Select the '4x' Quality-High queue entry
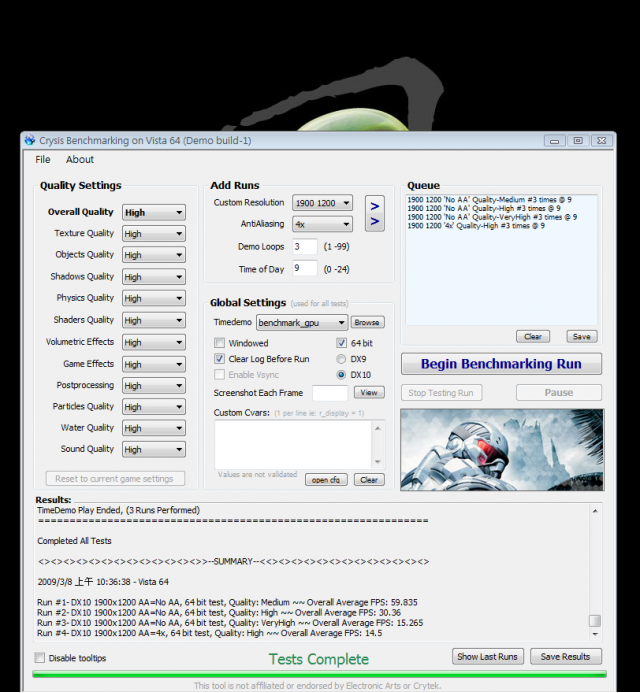This screenshot has width=640, height=693. tap(476, 226)
